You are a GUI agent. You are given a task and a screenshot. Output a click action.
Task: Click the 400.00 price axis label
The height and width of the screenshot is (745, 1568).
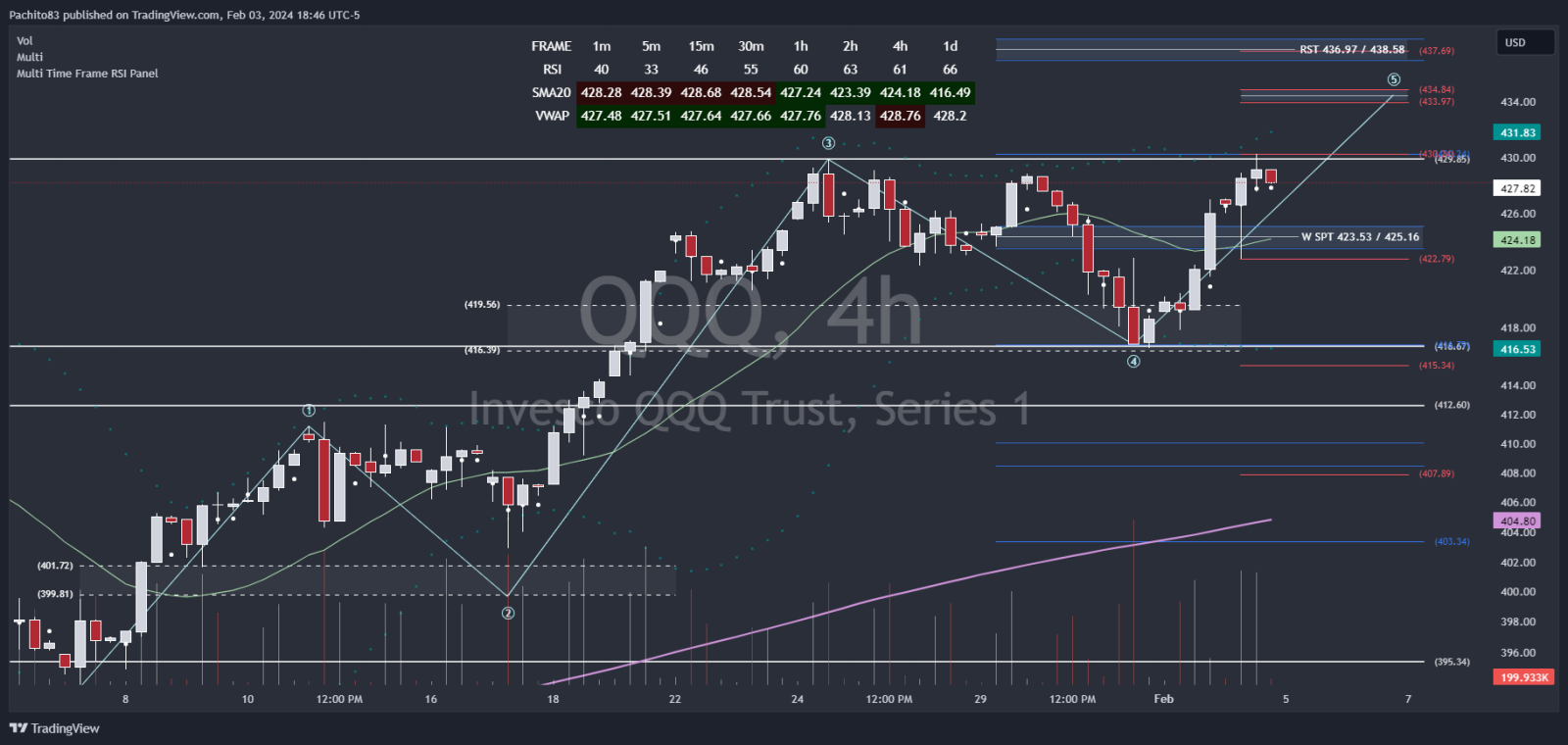pos(1518,592)
